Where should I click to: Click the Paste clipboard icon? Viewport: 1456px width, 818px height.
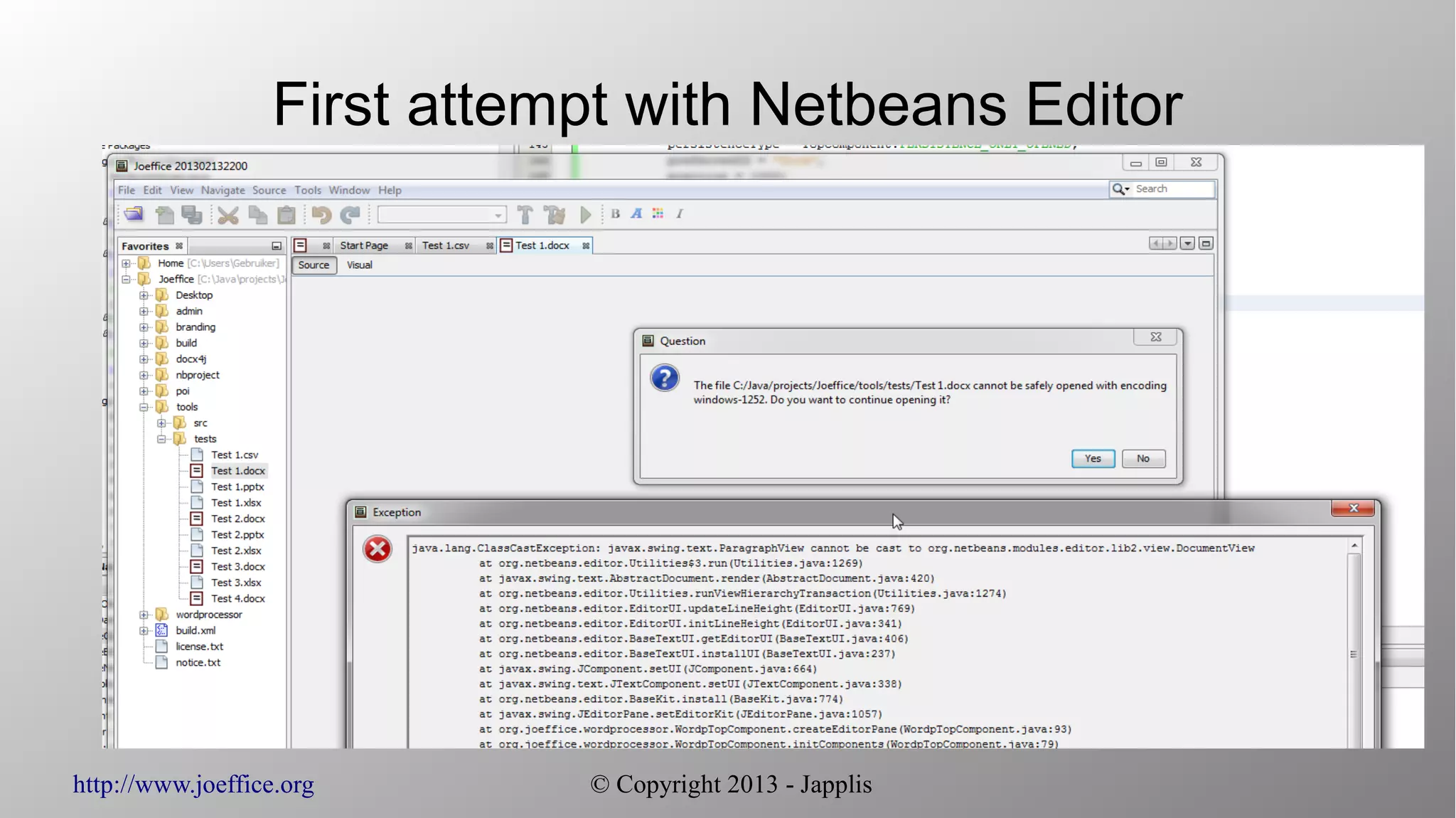tap(287, 214)
